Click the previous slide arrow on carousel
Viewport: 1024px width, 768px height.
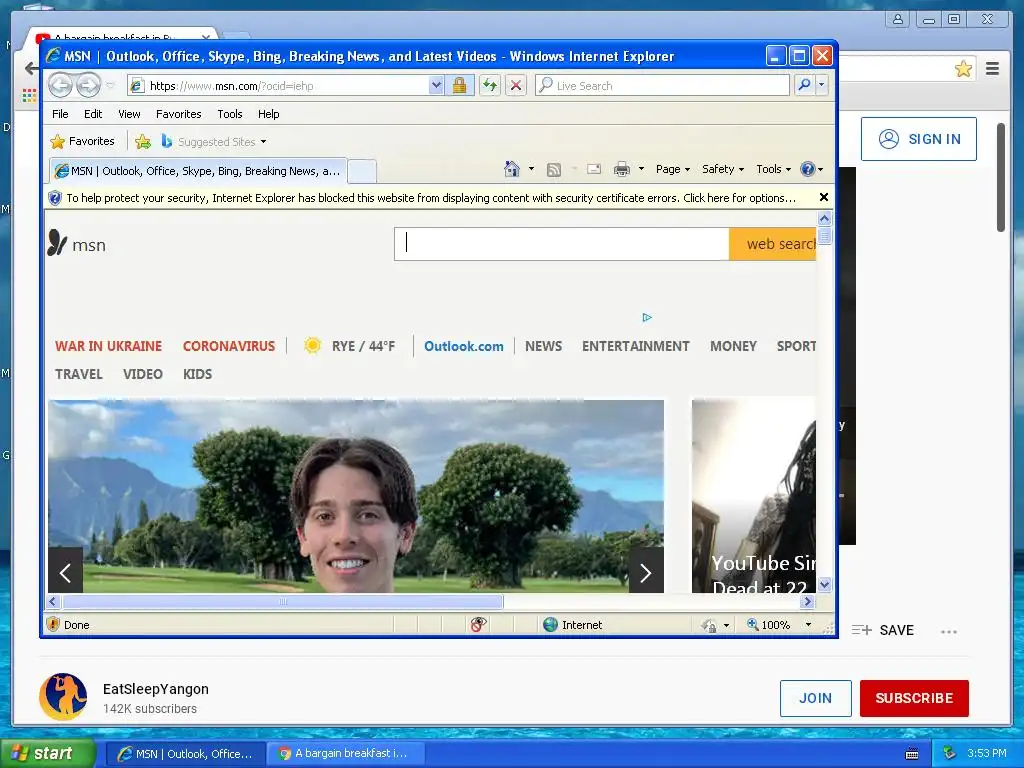pyautogui.click(x=65, y=573)
